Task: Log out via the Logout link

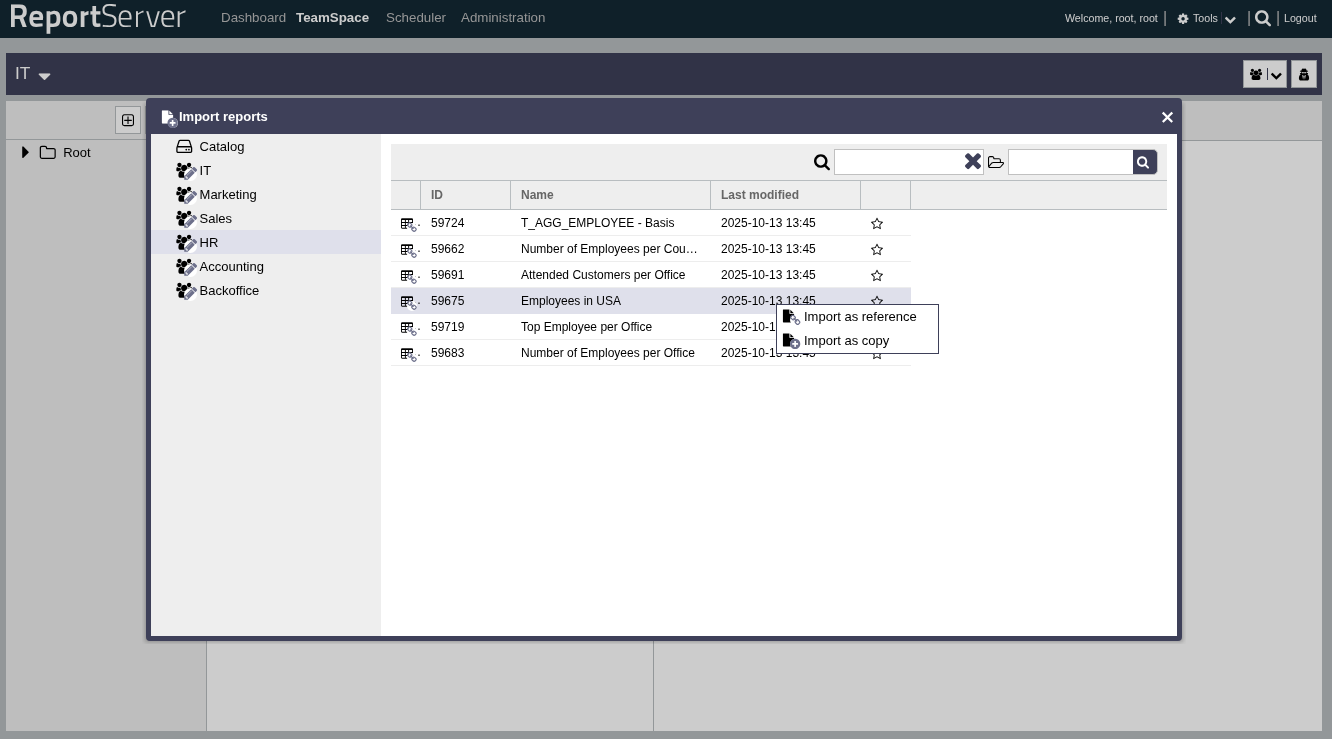Action: 1300,18
